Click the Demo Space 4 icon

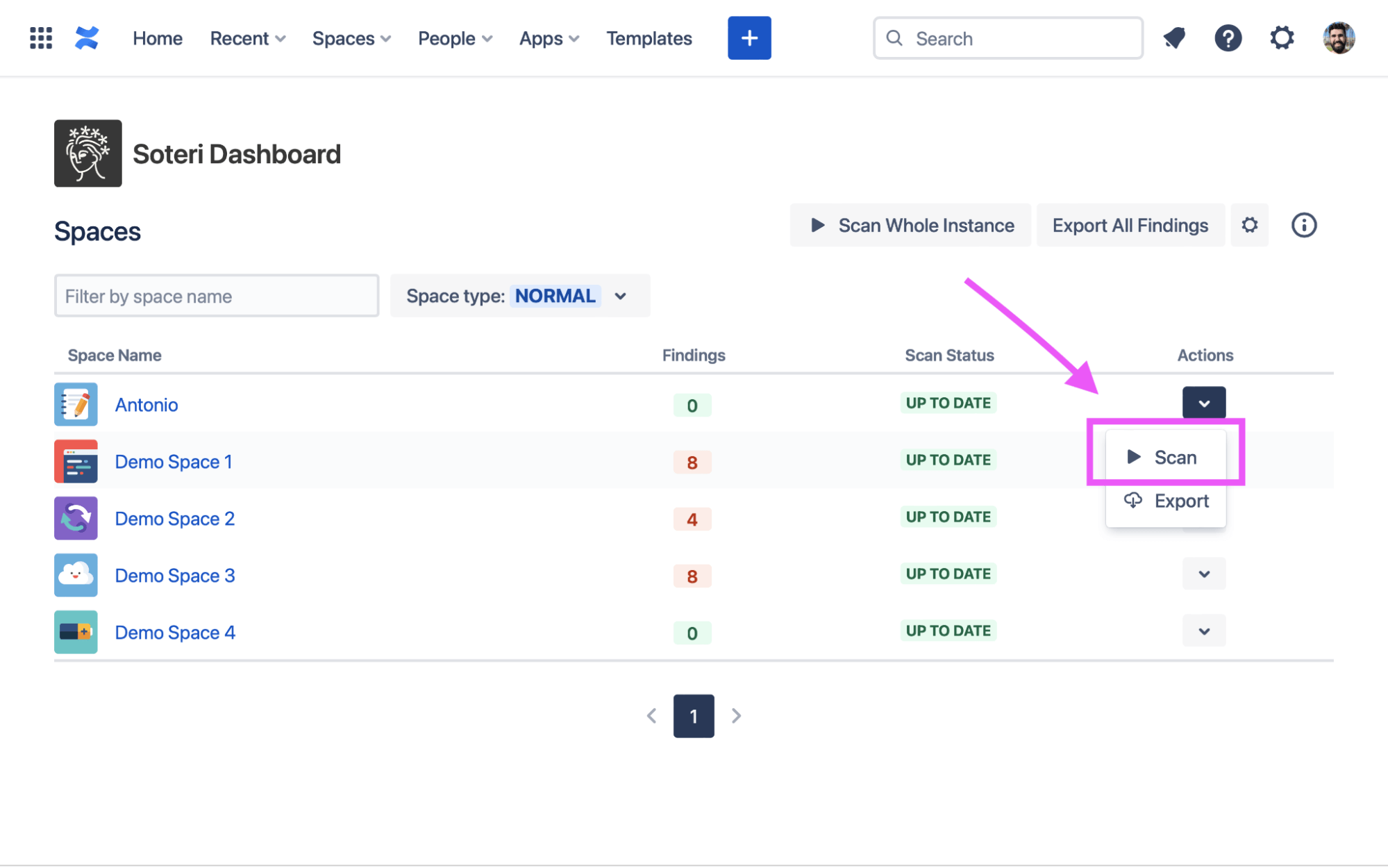(76, 632)
